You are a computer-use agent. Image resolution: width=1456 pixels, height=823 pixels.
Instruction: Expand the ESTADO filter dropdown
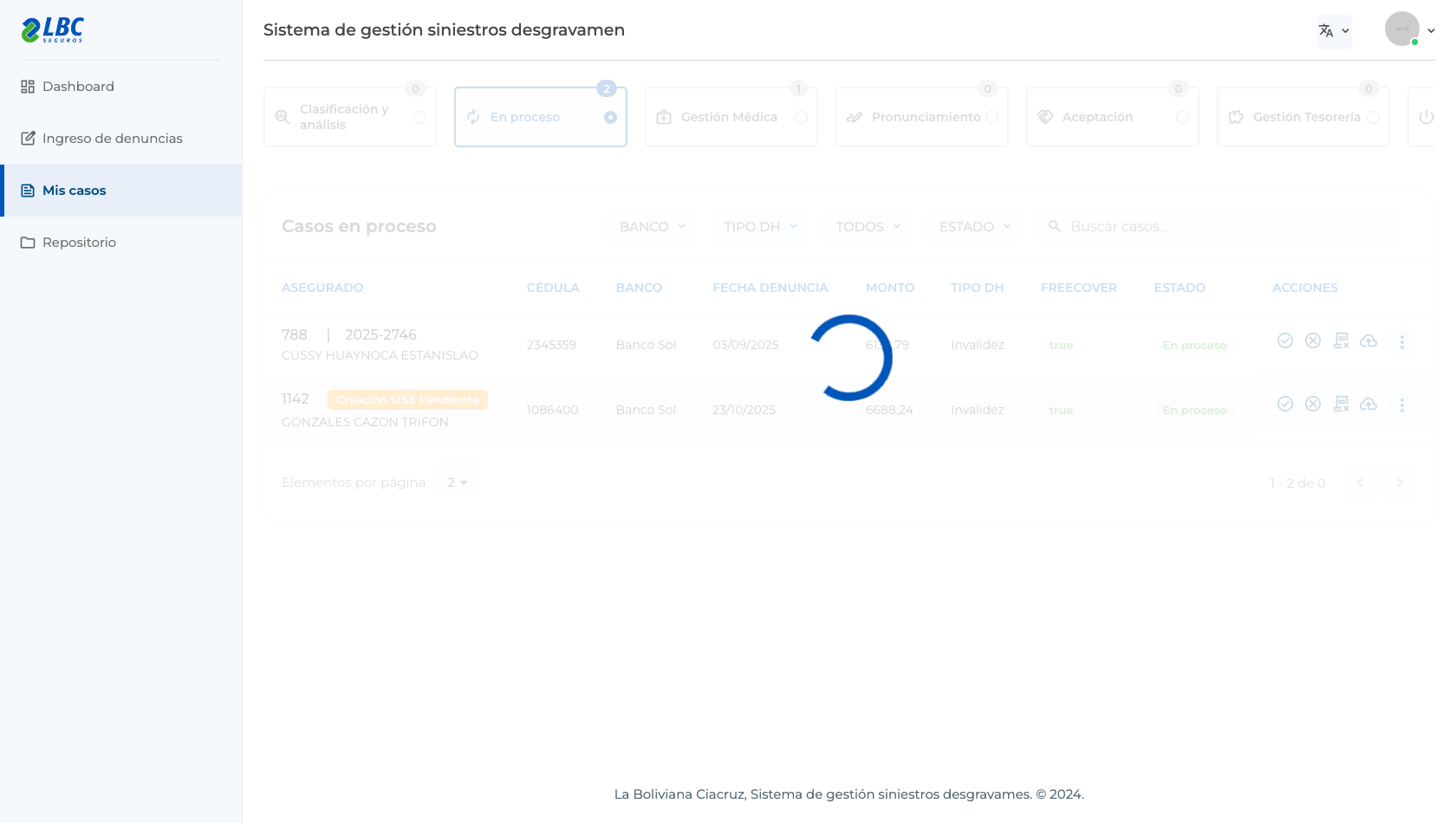[x=975, y=226]
